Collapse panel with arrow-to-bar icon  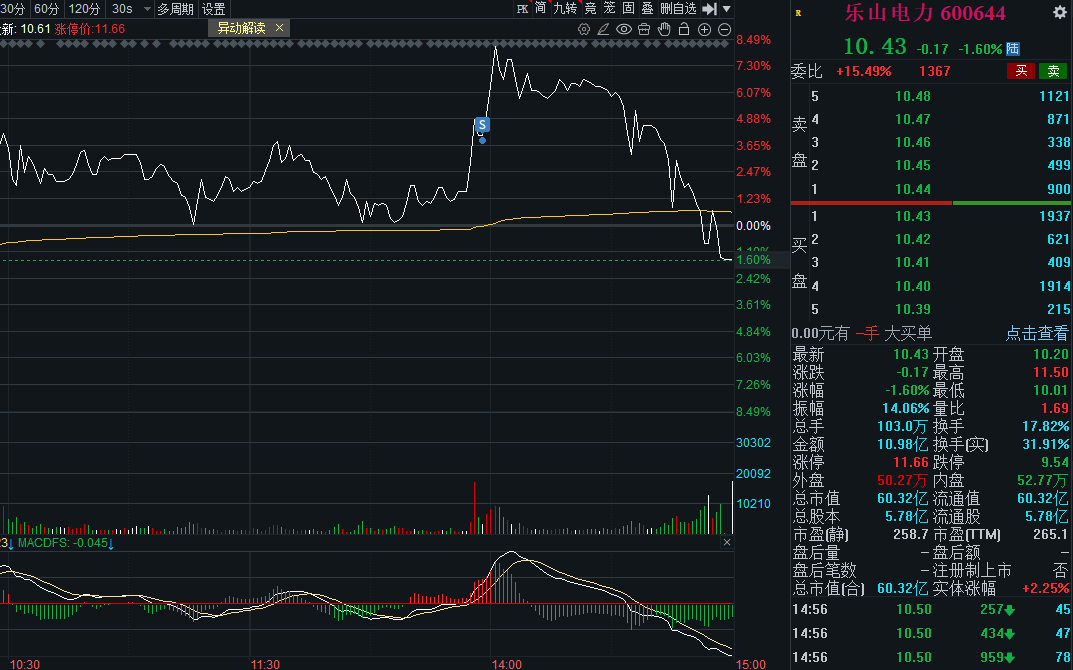click(x=710, y=9)
